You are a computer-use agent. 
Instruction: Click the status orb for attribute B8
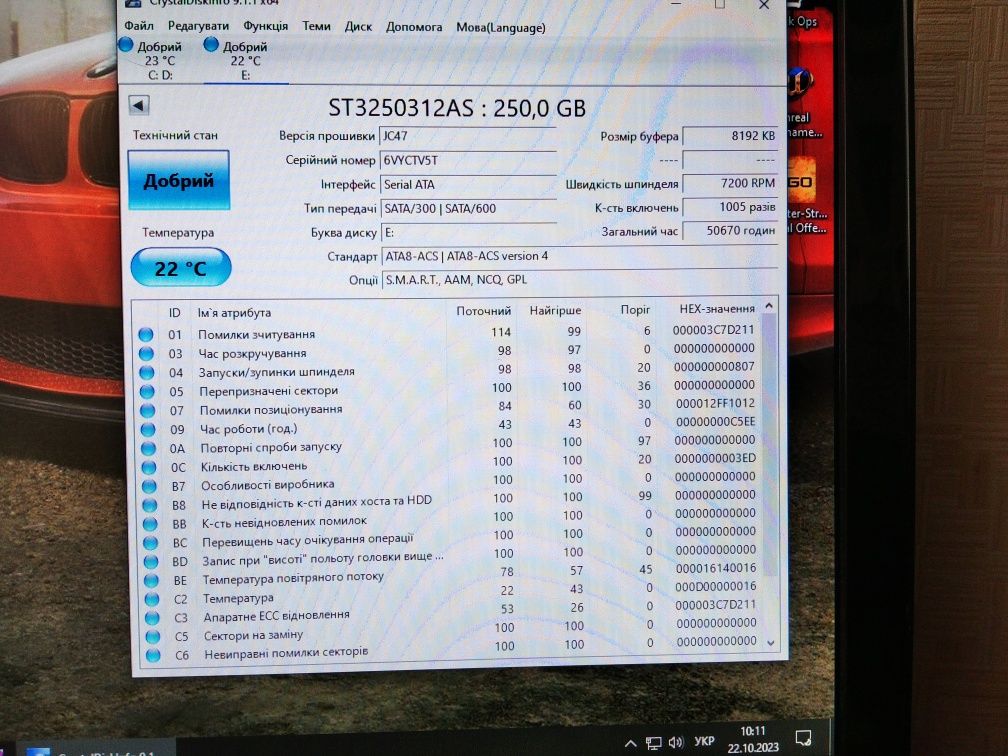tap(150, 505)
